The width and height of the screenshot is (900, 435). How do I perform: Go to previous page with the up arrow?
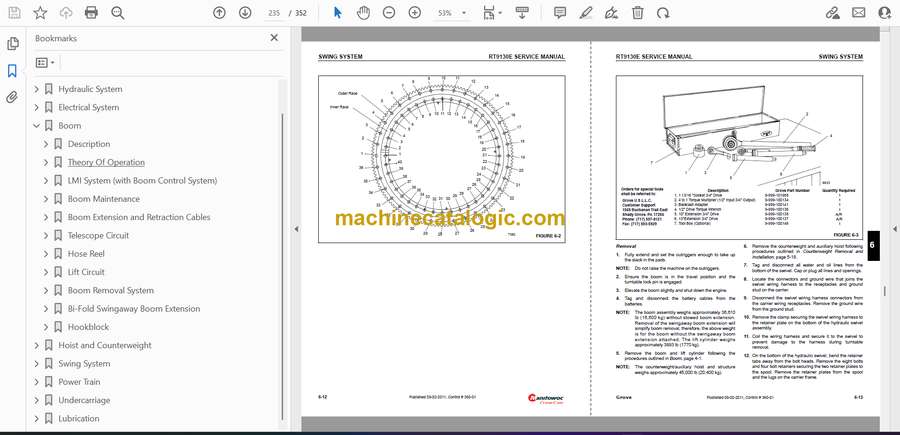pyautogui.click(x=219, y=13)
